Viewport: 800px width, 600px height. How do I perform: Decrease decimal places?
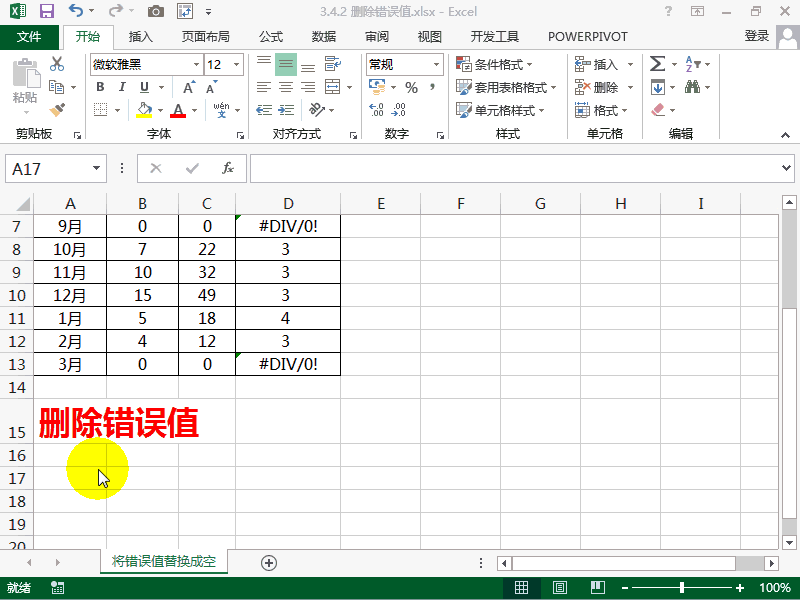pyautogui.click(x=398, y=110)
